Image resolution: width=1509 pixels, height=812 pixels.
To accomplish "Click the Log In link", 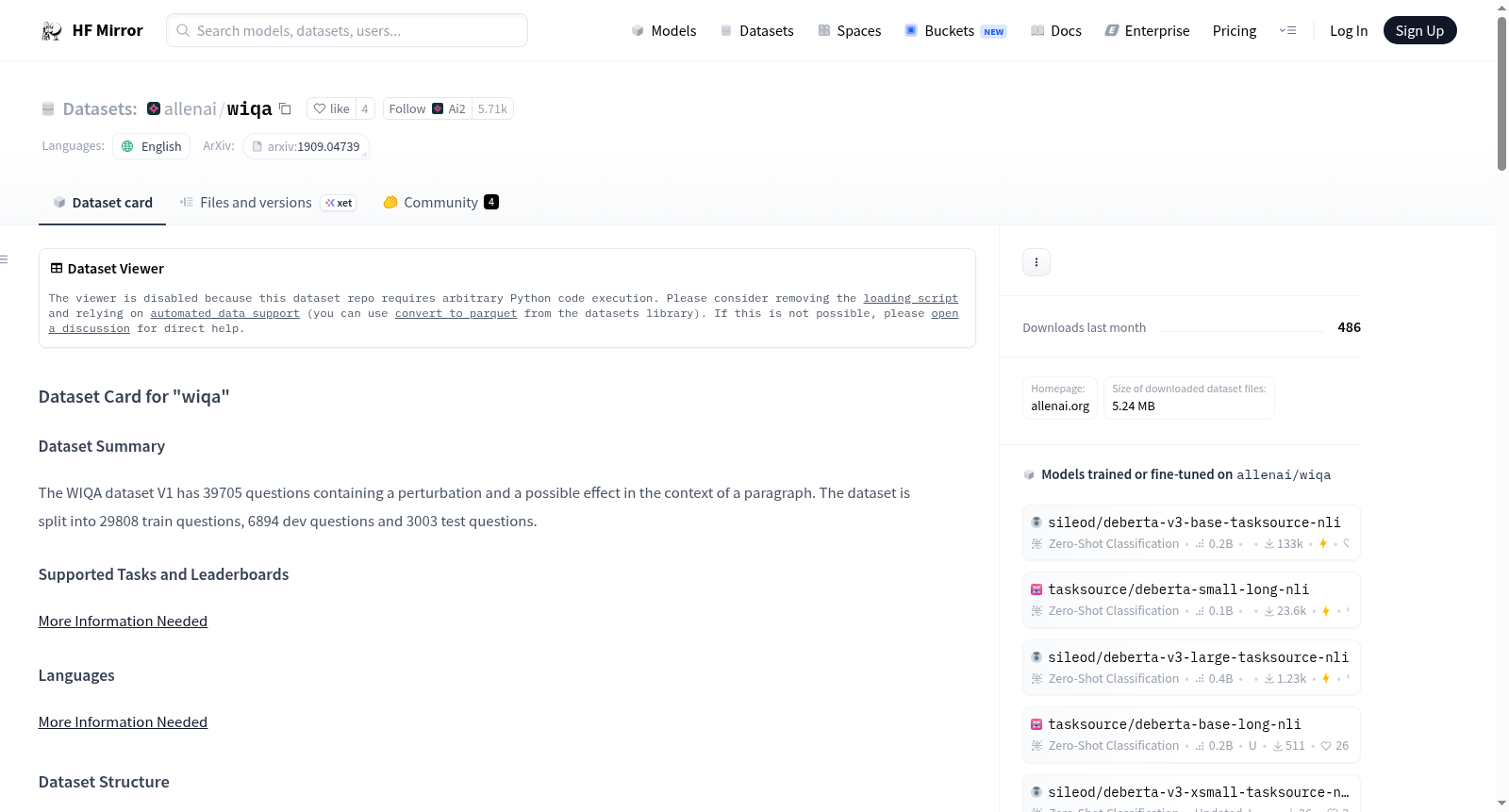I will coord(1349,30).
